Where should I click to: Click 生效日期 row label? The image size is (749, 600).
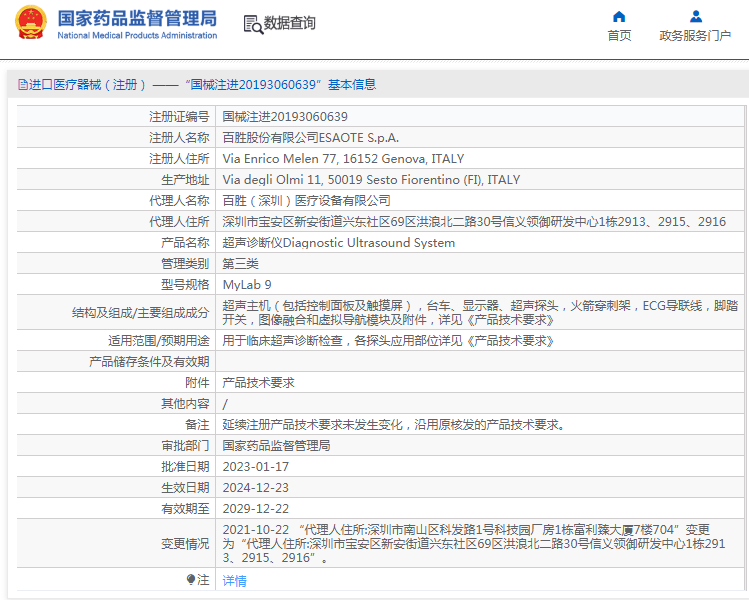click(185, 488)
